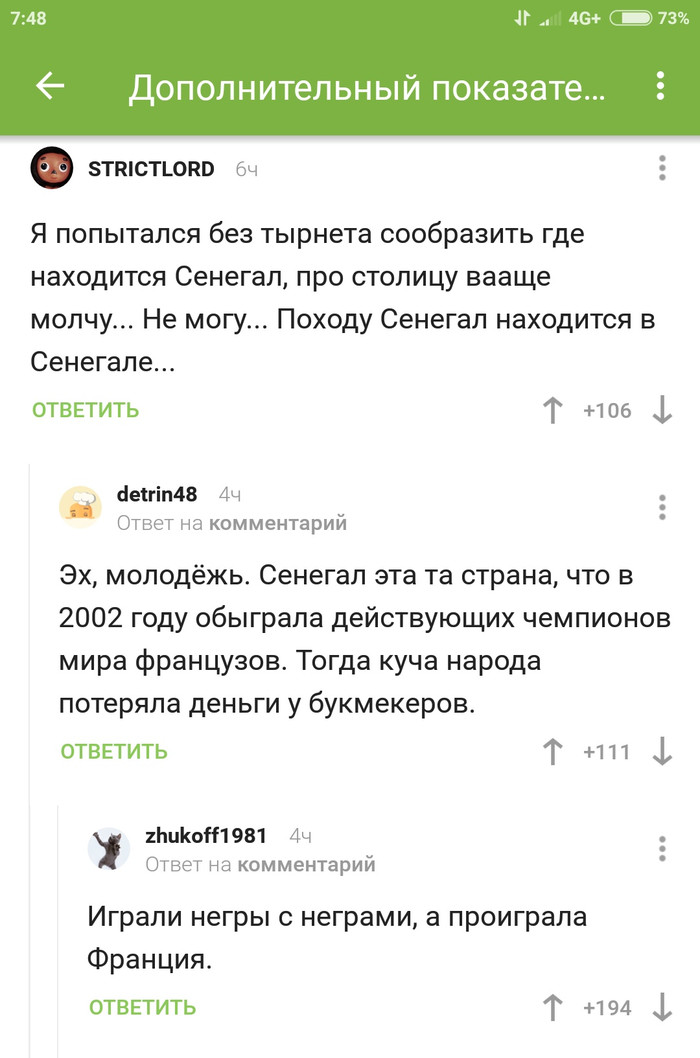Tap the back arrow in header

point(50,87)
